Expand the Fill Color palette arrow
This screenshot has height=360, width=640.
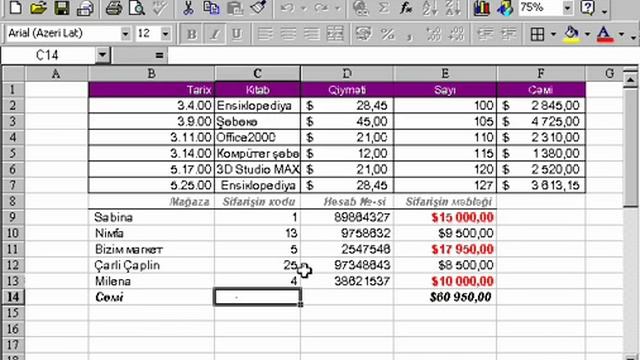587,34
